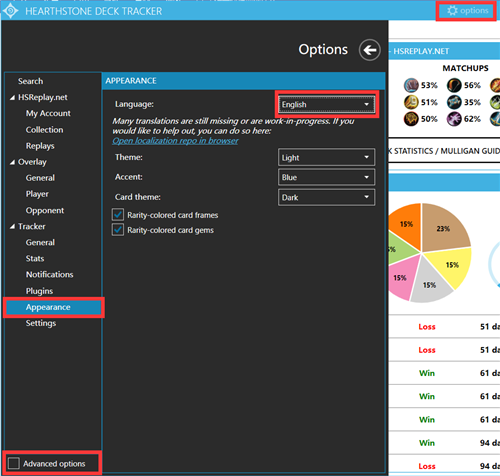Image resolution: width=500 pixels, height=476 pixels.
Task: Enable the Advanced options checkbox
Action: point(14,463)
